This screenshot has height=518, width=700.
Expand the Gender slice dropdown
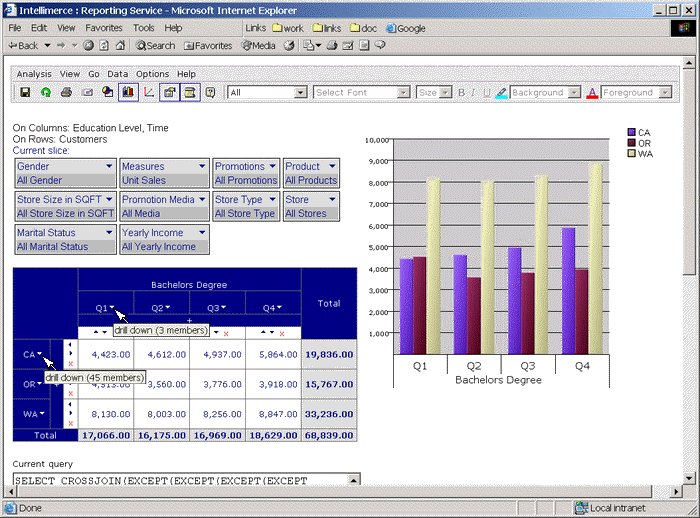click(109, 166)
